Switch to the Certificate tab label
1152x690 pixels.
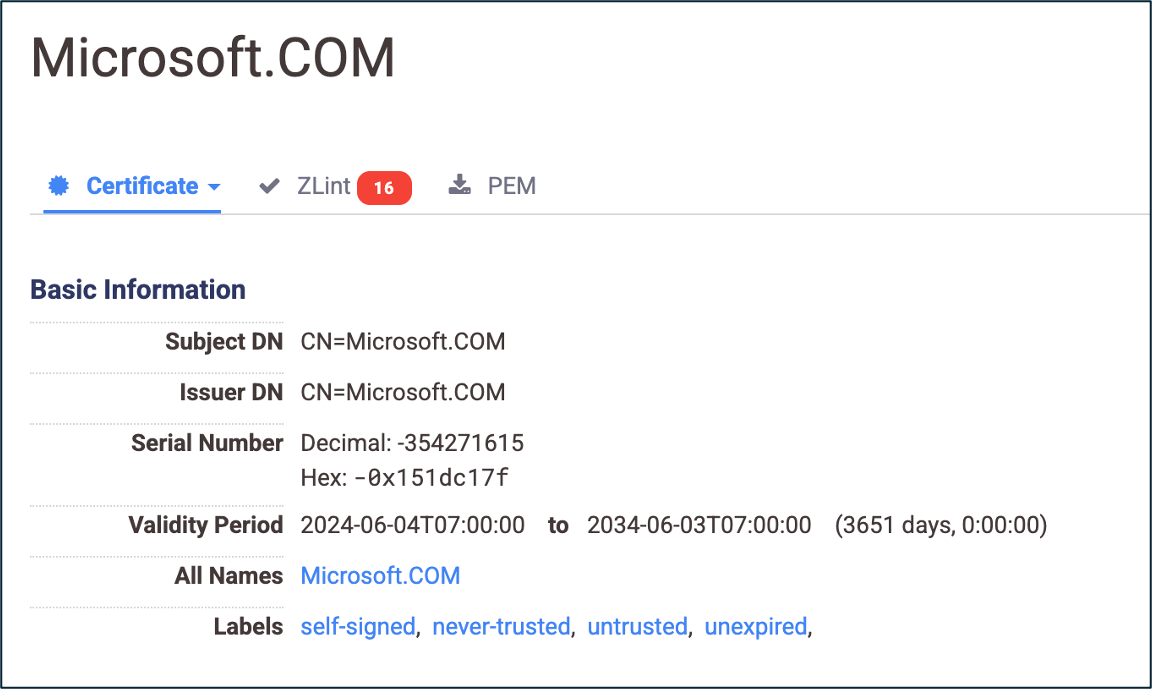(x=142, y=186)
